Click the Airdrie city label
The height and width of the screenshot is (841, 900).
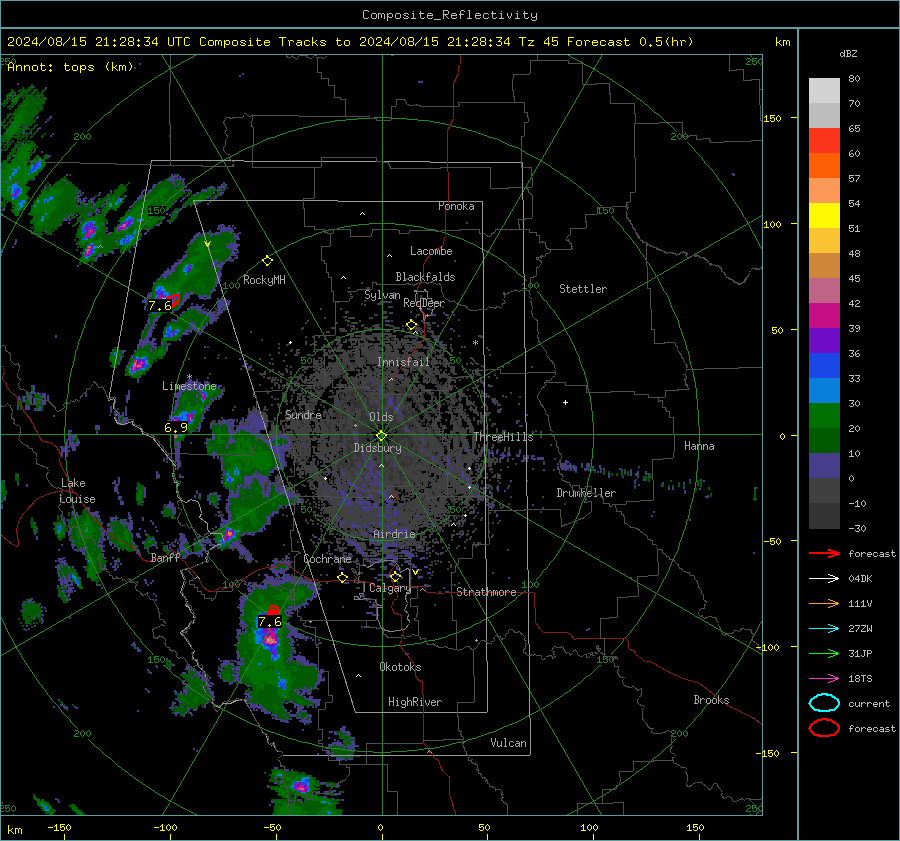pos(394,534)
